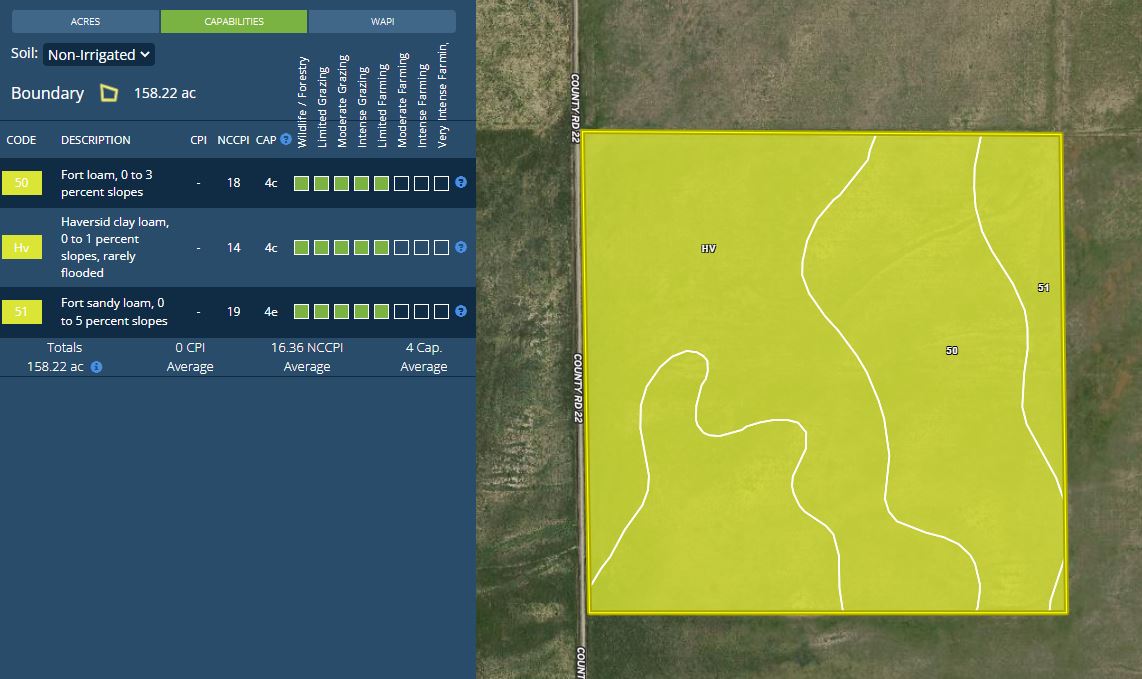Click the info icon beside total acres
Image resolution: width=1142 pixels, height=679 pixels.
96,367
